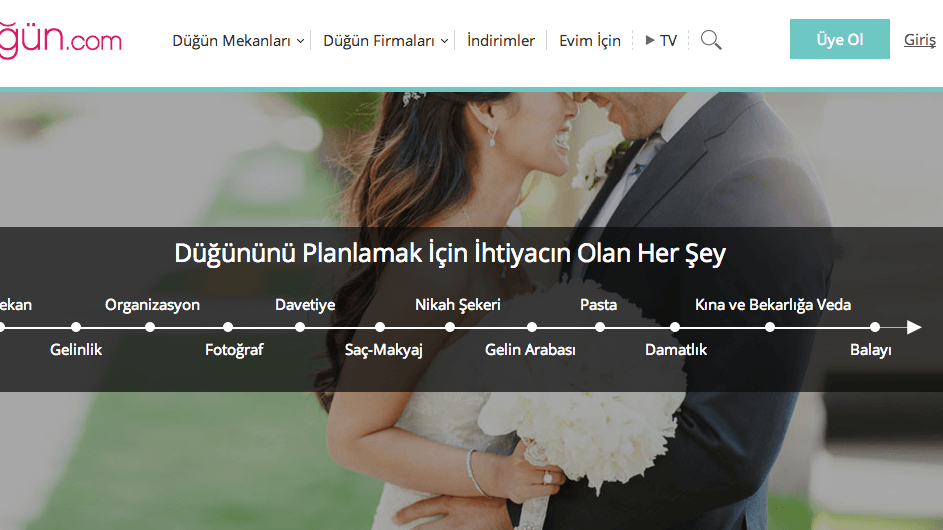This screenshot has width=943, height=530.
Task: Click the timeline dot above Damatlık
Action: coord(675,327)
